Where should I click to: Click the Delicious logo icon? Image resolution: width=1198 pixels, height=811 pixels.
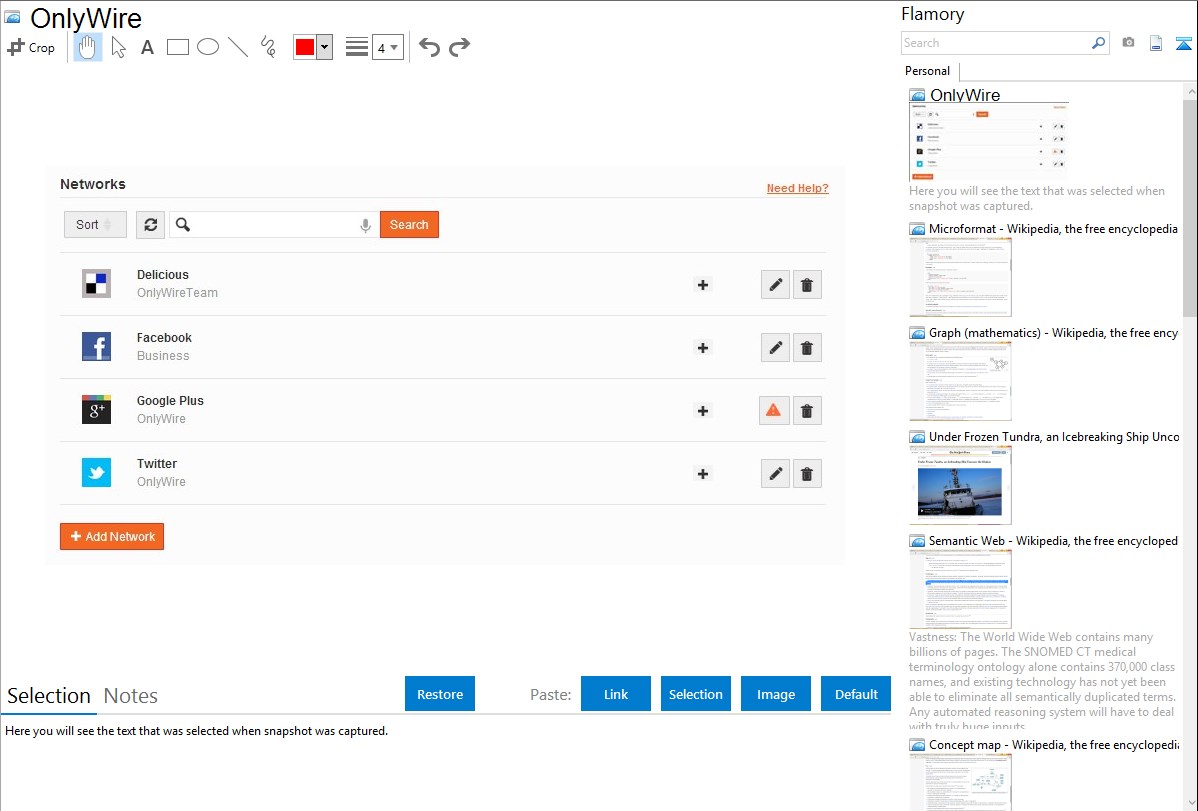(x=96, y=284)
